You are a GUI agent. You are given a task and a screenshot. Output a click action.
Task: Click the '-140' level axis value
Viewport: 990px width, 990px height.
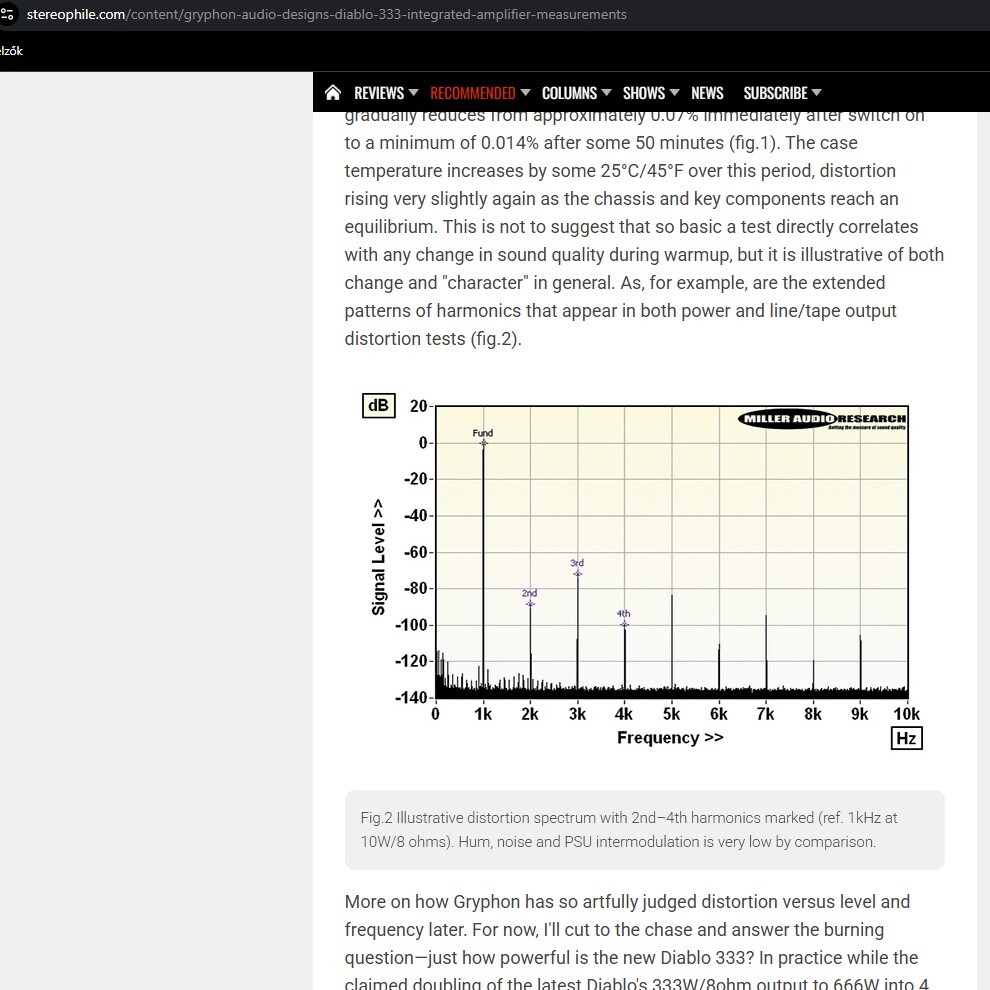[411, 698]
